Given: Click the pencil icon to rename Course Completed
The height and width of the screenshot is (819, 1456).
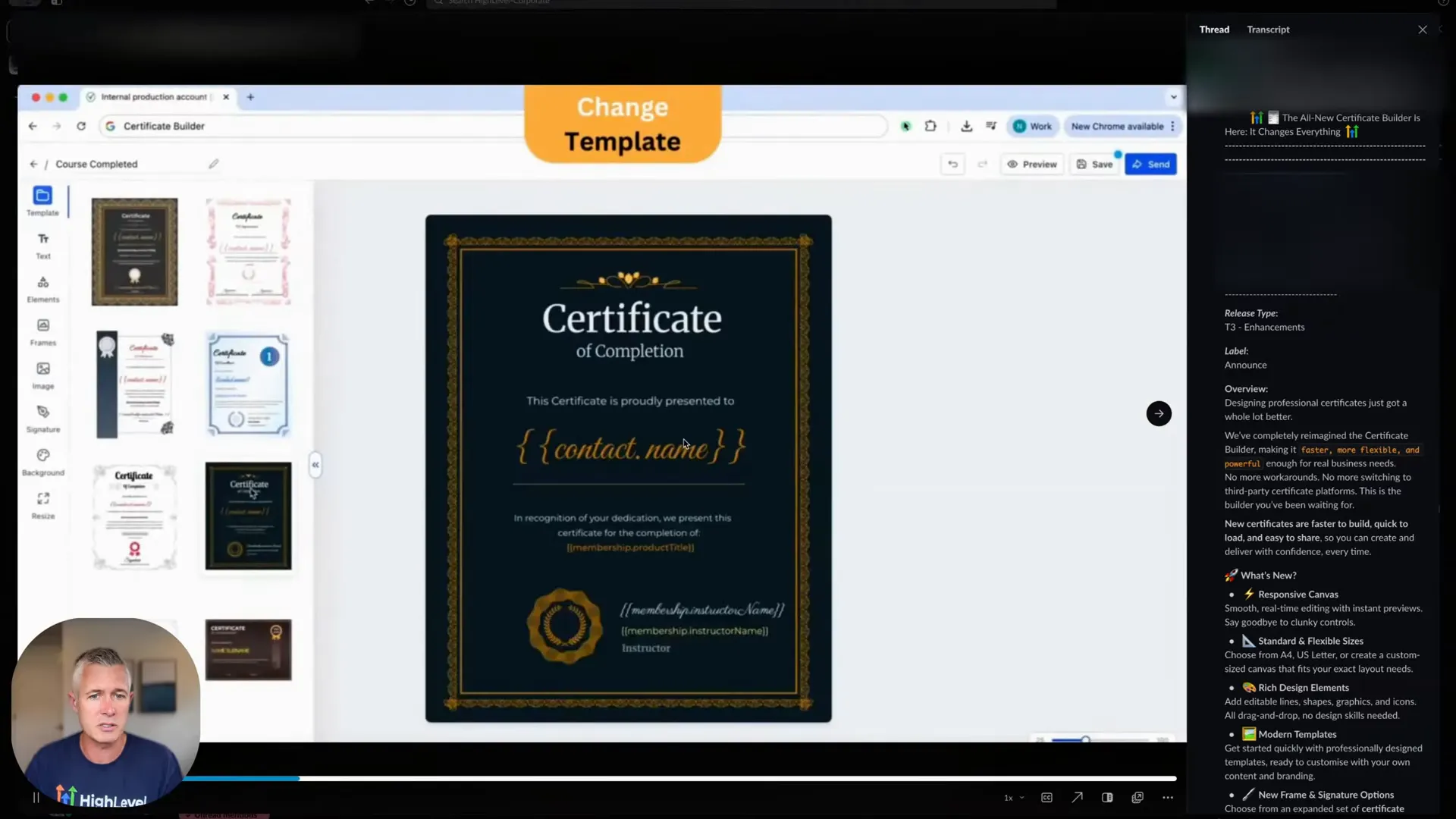Looking at the screenshot, I should [x=214, y=164].
